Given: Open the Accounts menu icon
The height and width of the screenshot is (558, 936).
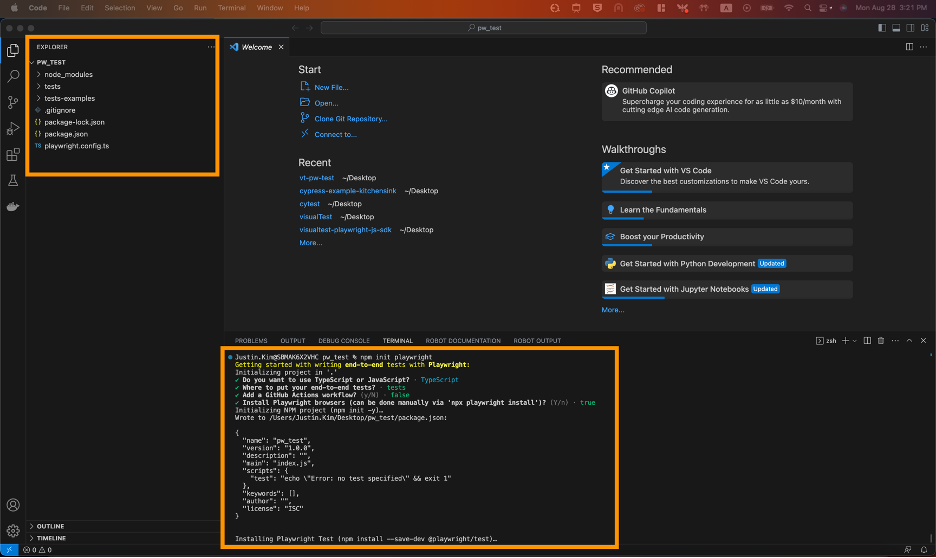Looking at the screenshot, I should (x=13, y=505).
